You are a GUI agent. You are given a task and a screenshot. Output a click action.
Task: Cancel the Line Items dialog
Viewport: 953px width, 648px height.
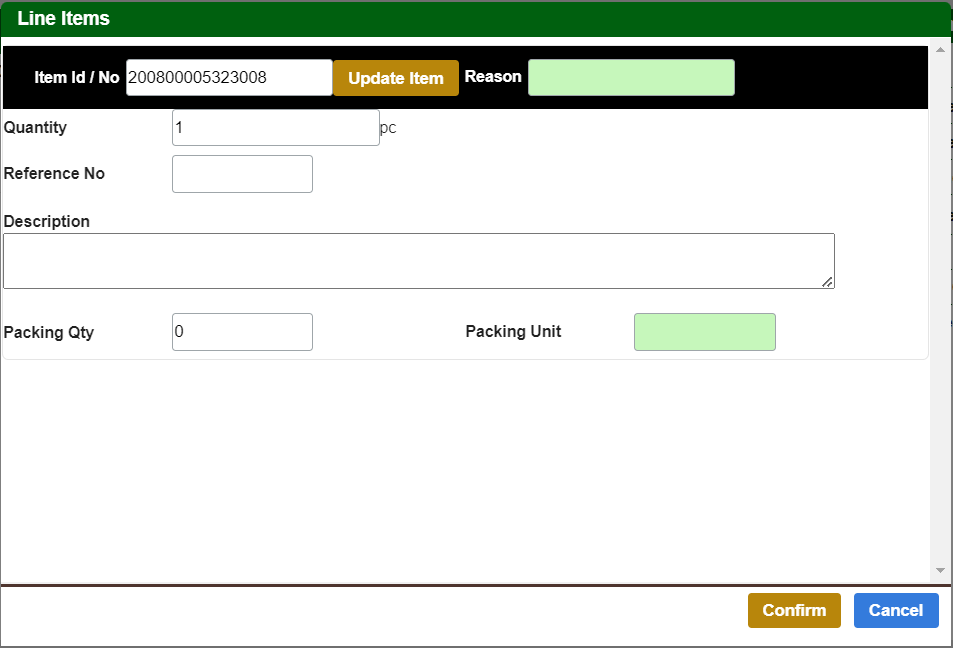coord(895,610)
